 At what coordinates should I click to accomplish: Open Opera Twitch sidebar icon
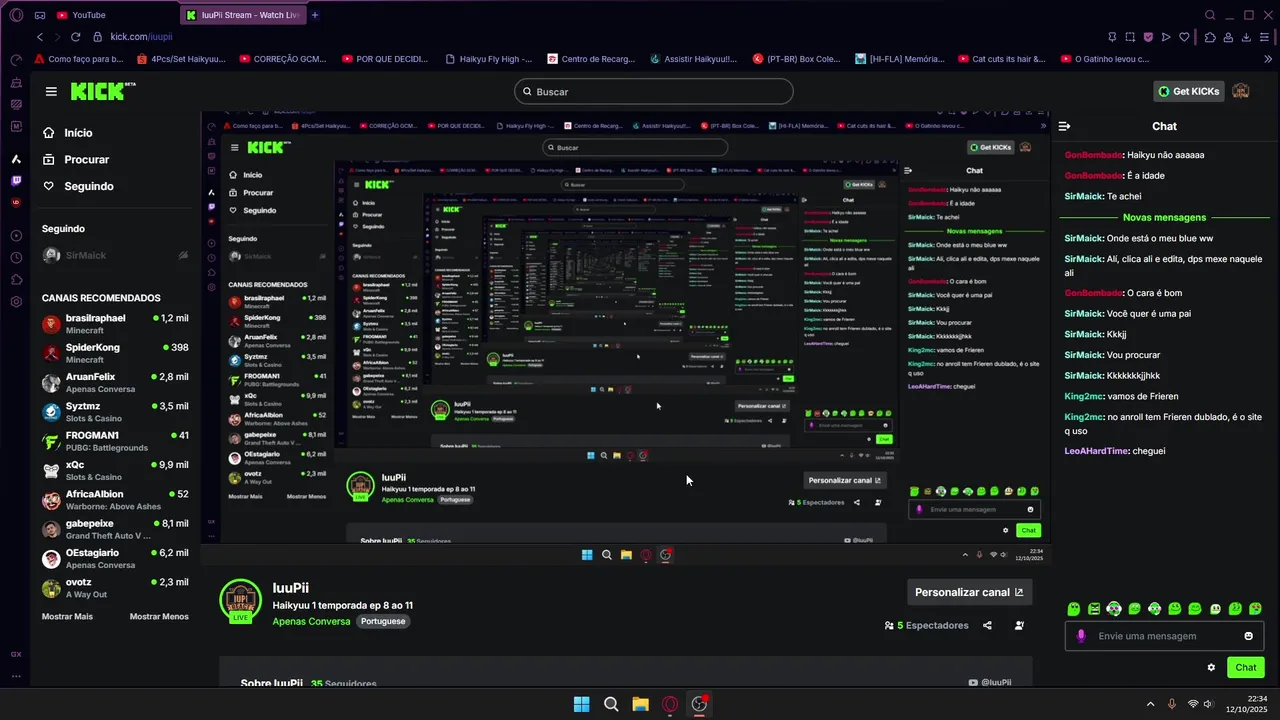click(x=16, y=181)
